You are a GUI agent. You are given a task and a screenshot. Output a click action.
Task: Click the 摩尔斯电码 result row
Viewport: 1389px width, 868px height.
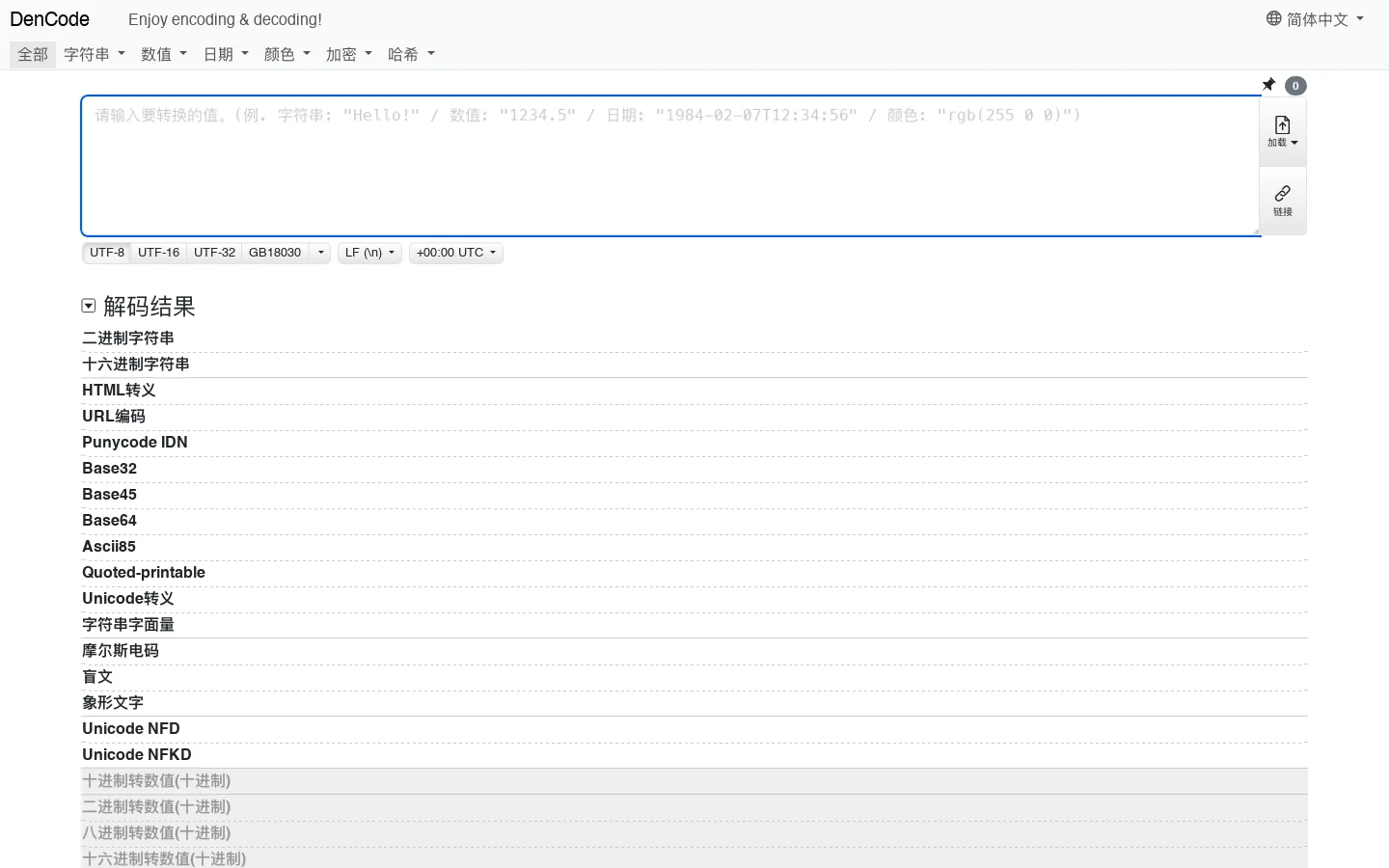(694, 651)
